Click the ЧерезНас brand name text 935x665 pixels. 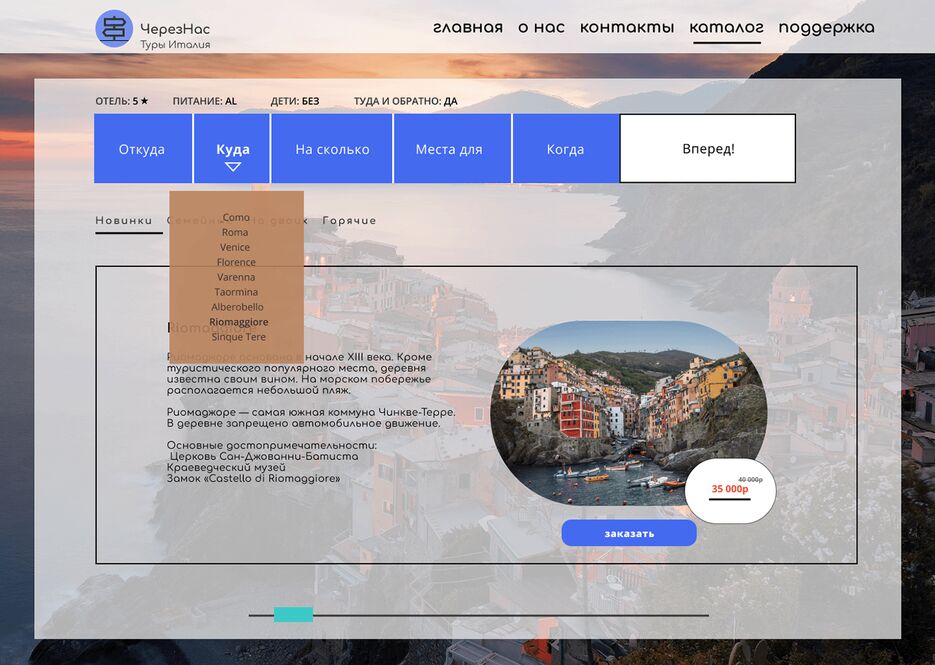pos(175,29)
